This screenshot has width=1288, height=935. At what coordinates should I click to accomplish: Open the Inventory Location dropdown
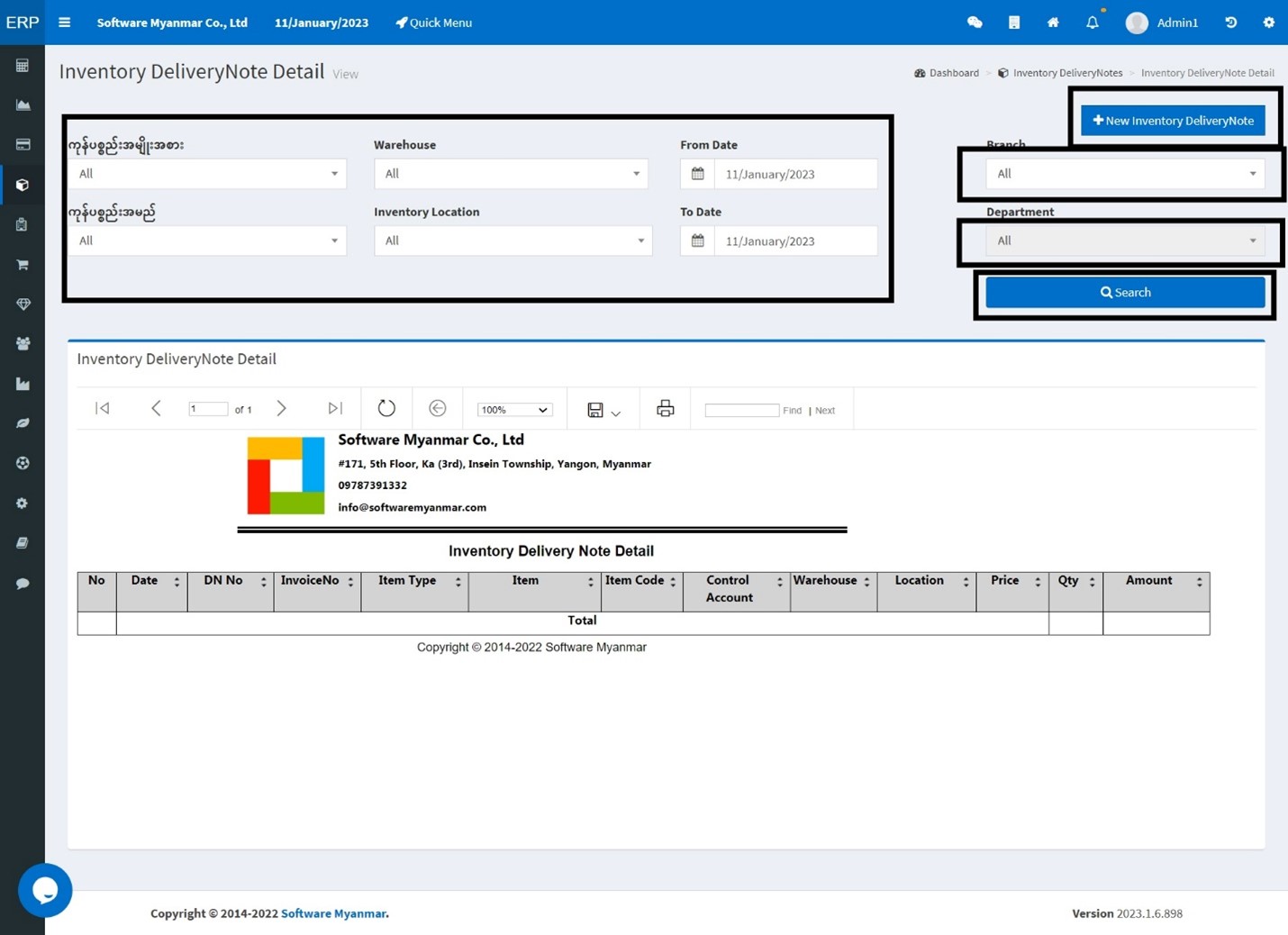click(x=513, y=241)
